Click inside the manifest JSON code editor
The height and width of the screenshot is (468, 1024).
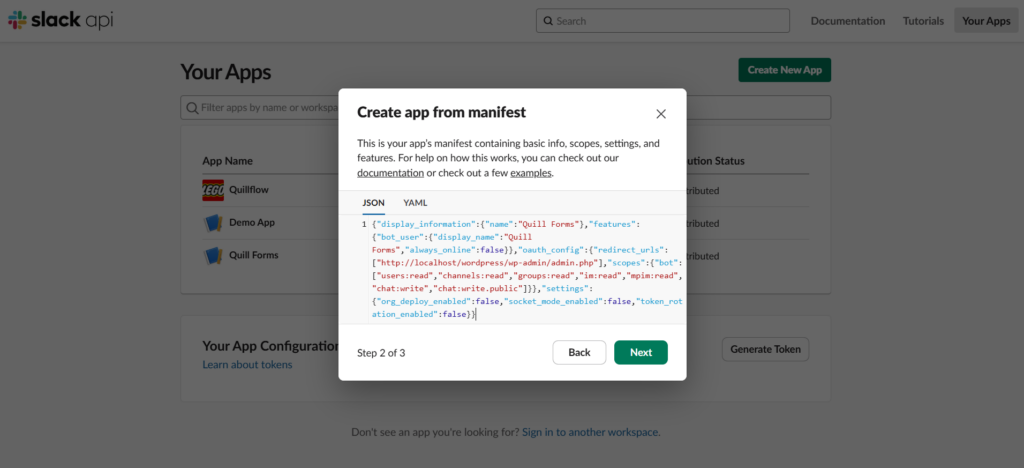[x=513, y=269]
